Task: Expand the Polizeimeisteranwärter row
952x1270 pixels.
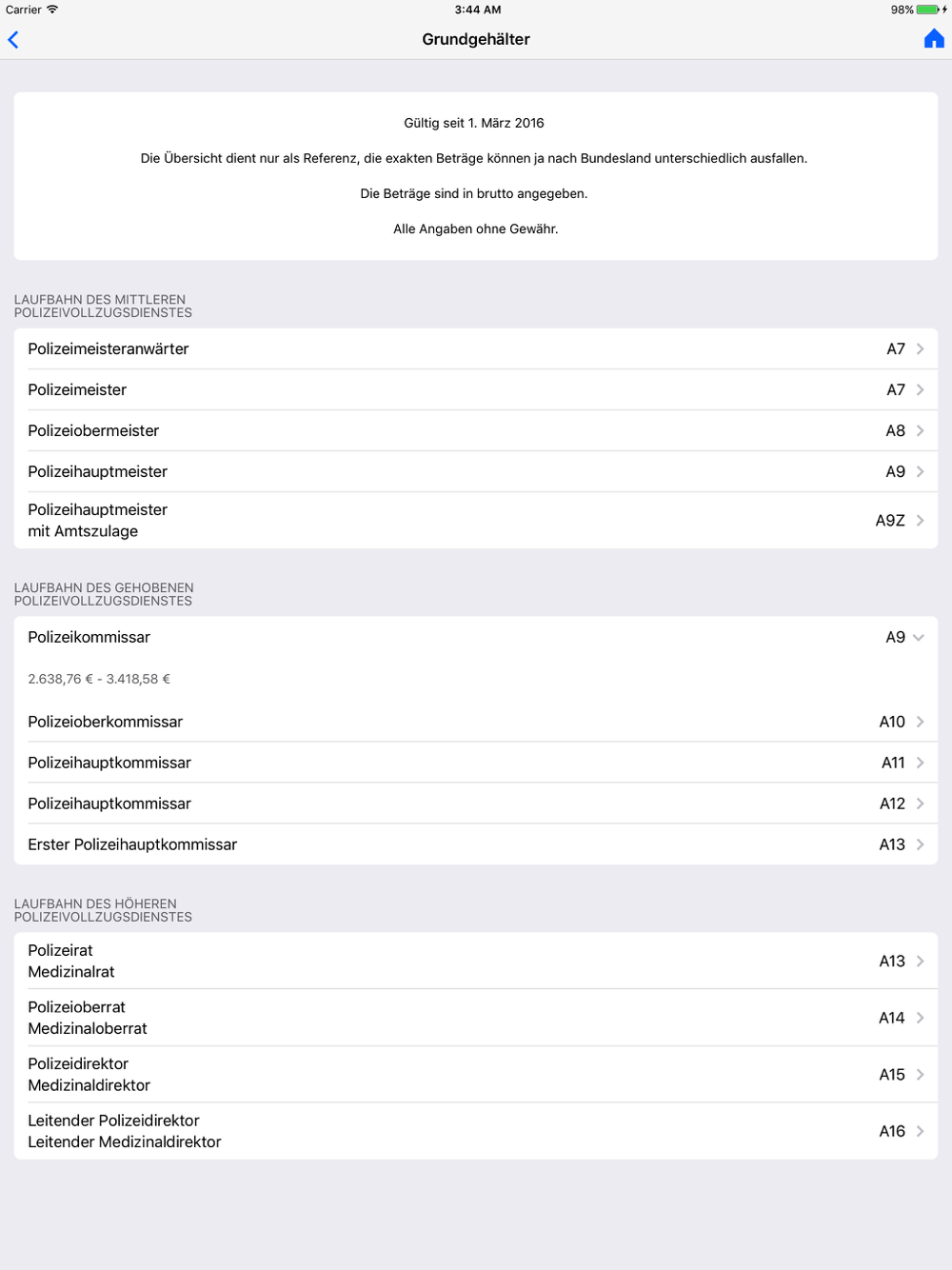Action: [x=476, y=349]
